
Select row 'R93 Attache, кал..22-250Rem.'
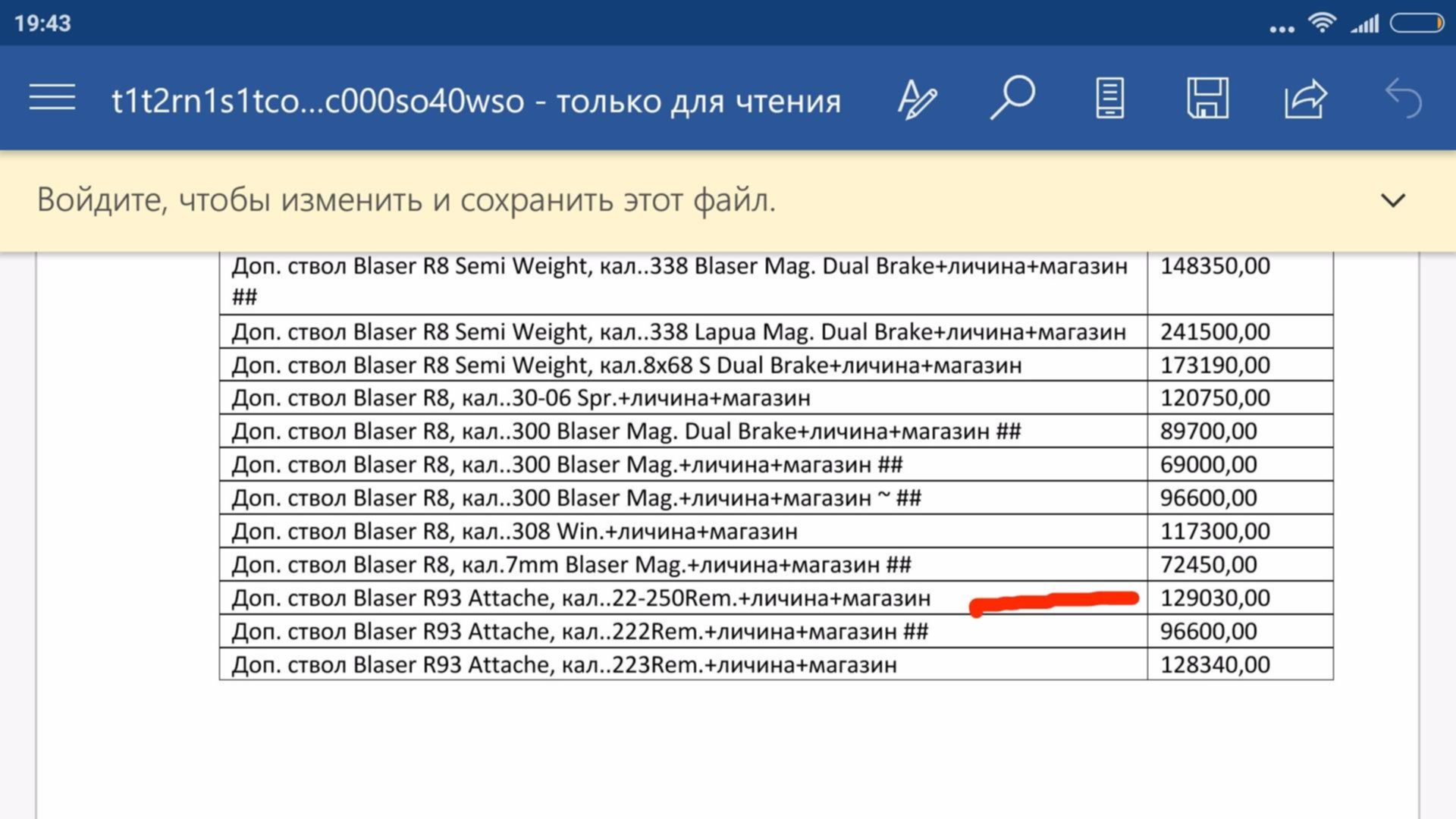[683, 598]
